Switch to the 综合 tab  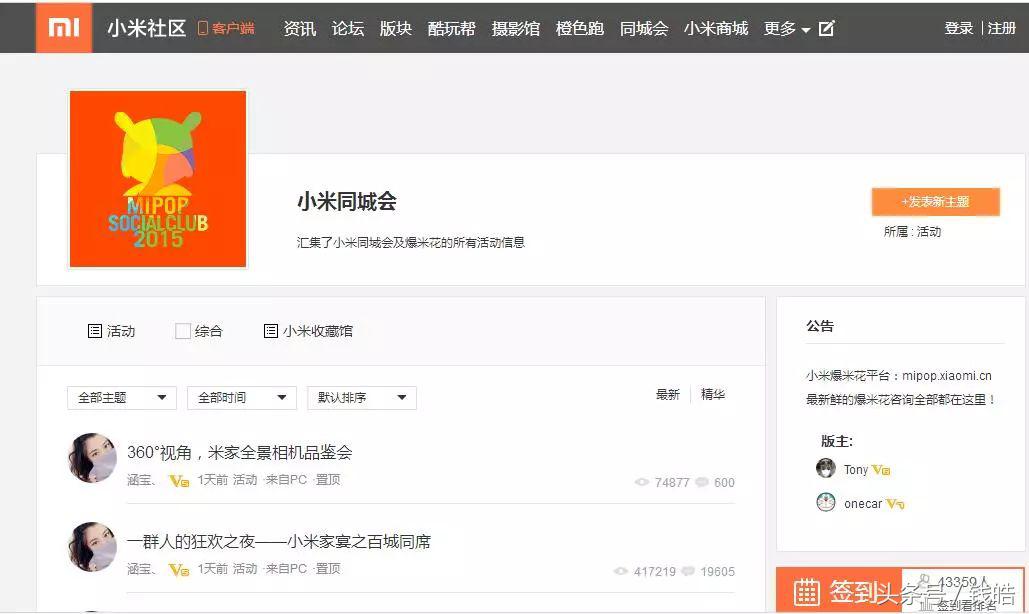[x=200, y=331]
